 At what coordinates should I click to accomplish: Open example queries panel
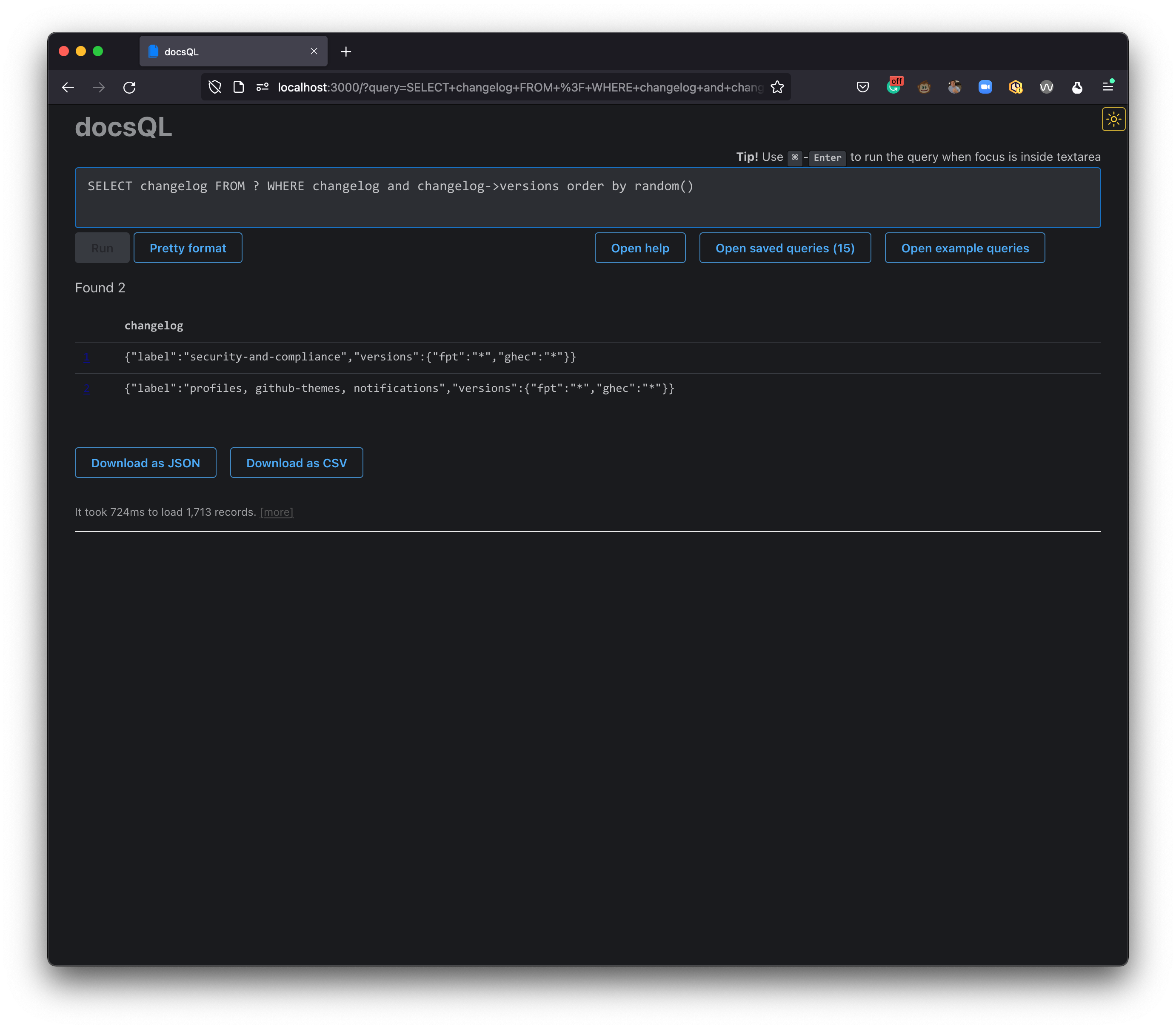pos(964,248)
